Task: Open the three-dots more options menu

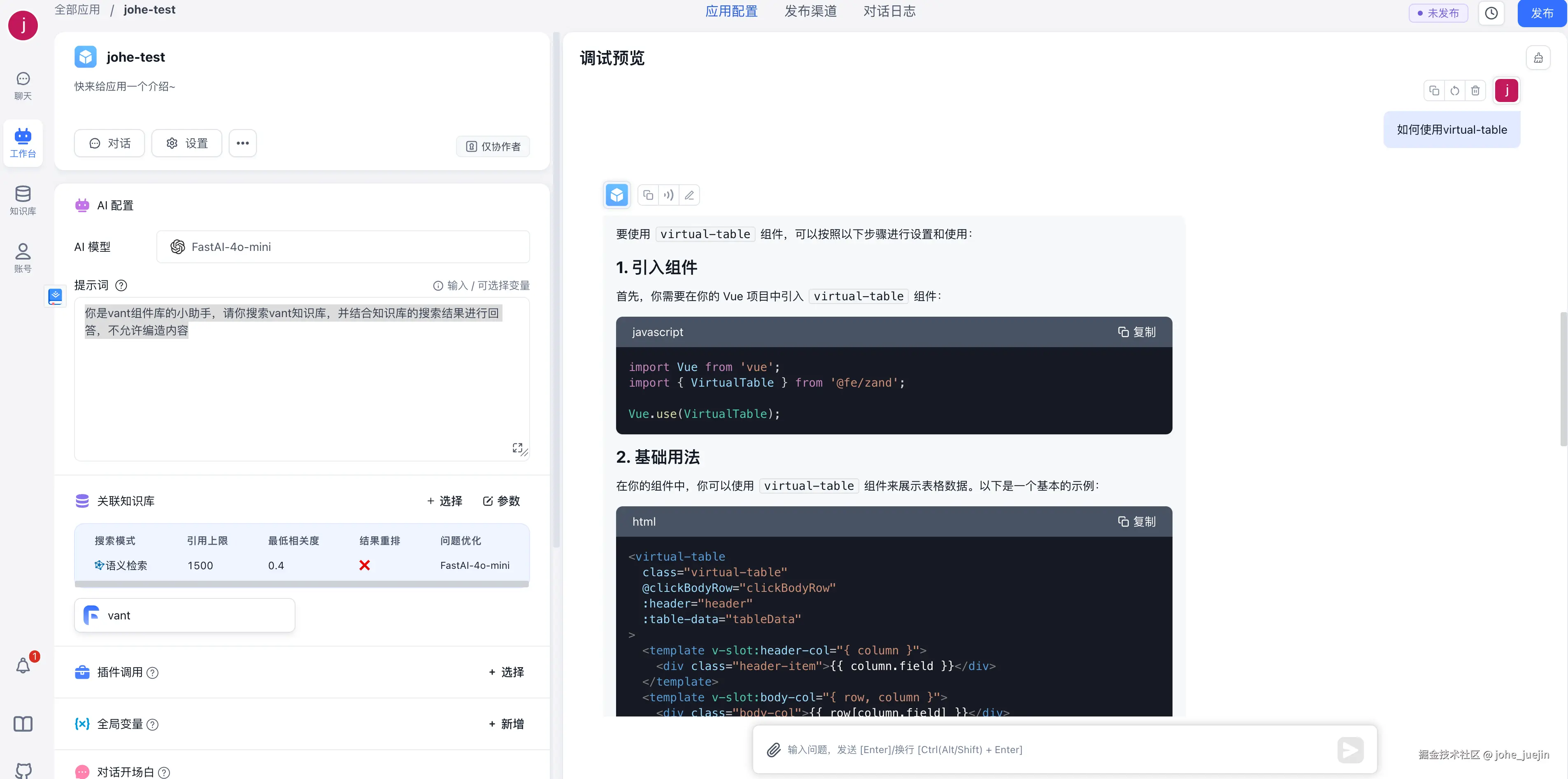Action: point(242,144)
